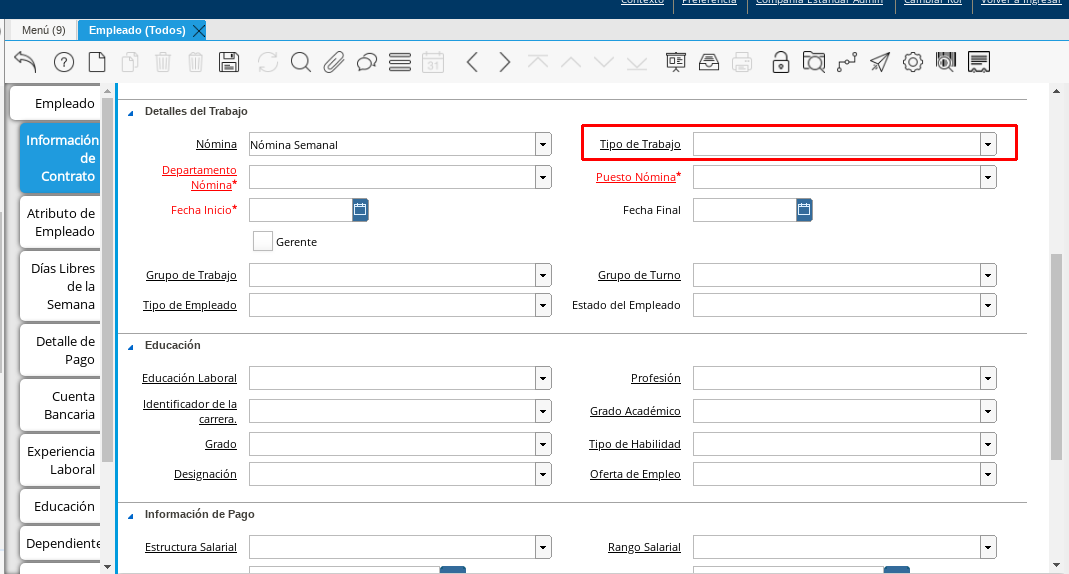The image size is (1069, 574).
Task: Go to the next record arrow
Action: point(505,62)
